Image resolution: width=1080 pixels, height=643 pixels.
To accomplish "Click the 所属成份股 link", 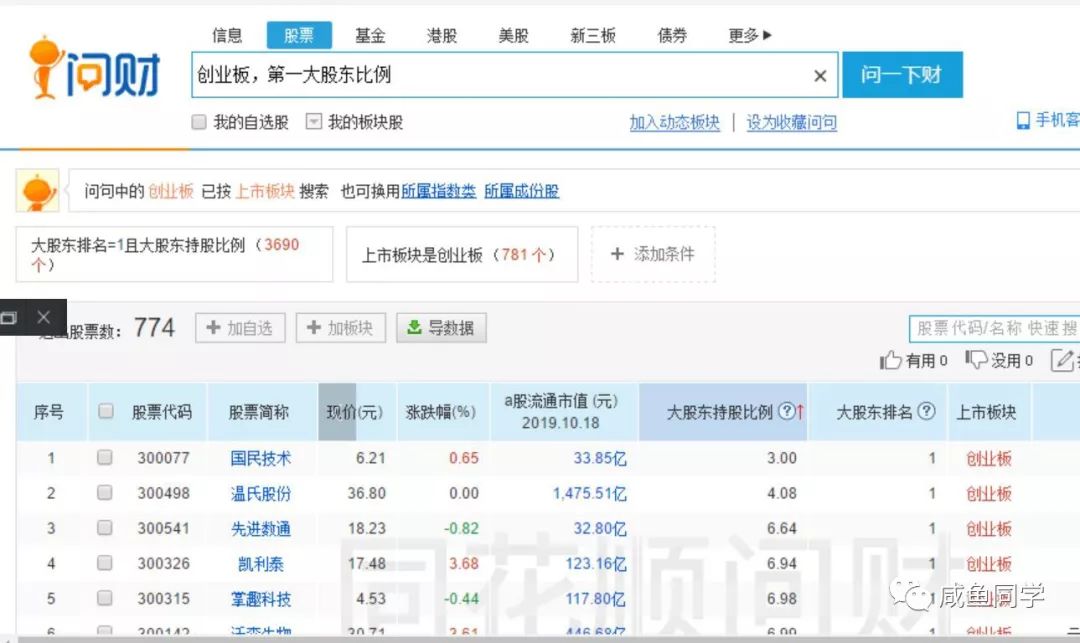I will click(521, 191).
